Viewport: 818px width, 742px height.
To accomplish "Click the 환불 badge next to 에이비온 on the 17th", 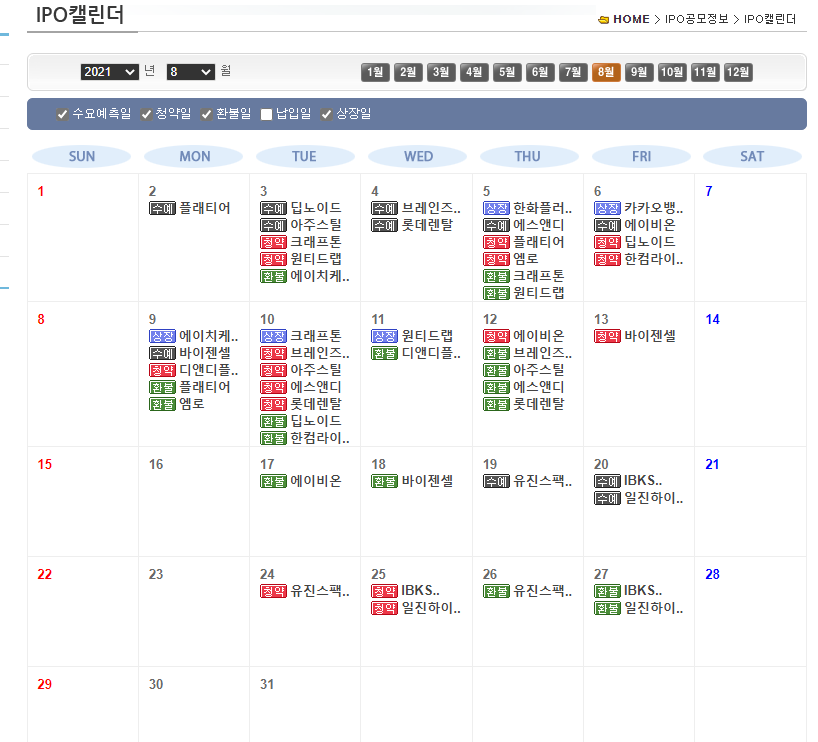I will click(x=273, y=481).
